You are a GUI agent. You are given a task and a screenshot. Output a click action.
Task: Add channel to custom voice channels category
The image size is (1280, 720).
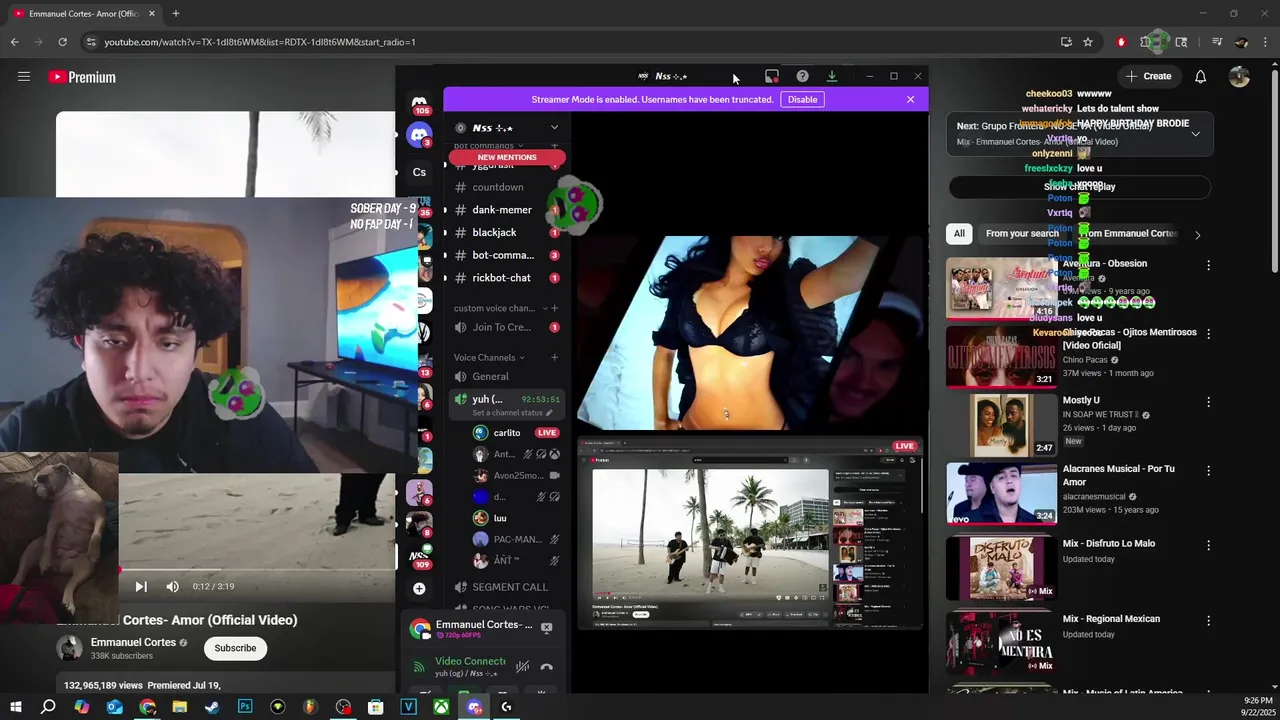555,308
